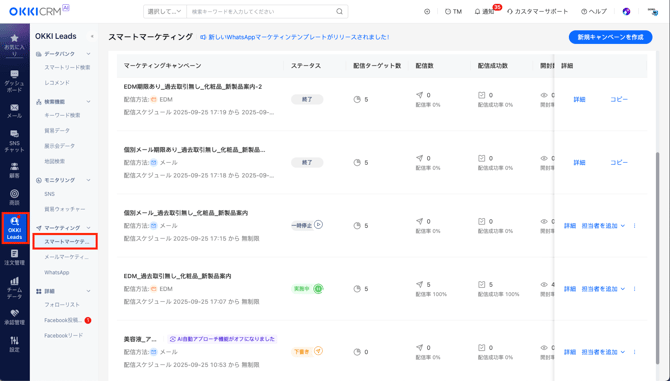Screen dimensions: 670x381
Task: Open メールマーケティング in the sidebar
Action: coord(66,257)
